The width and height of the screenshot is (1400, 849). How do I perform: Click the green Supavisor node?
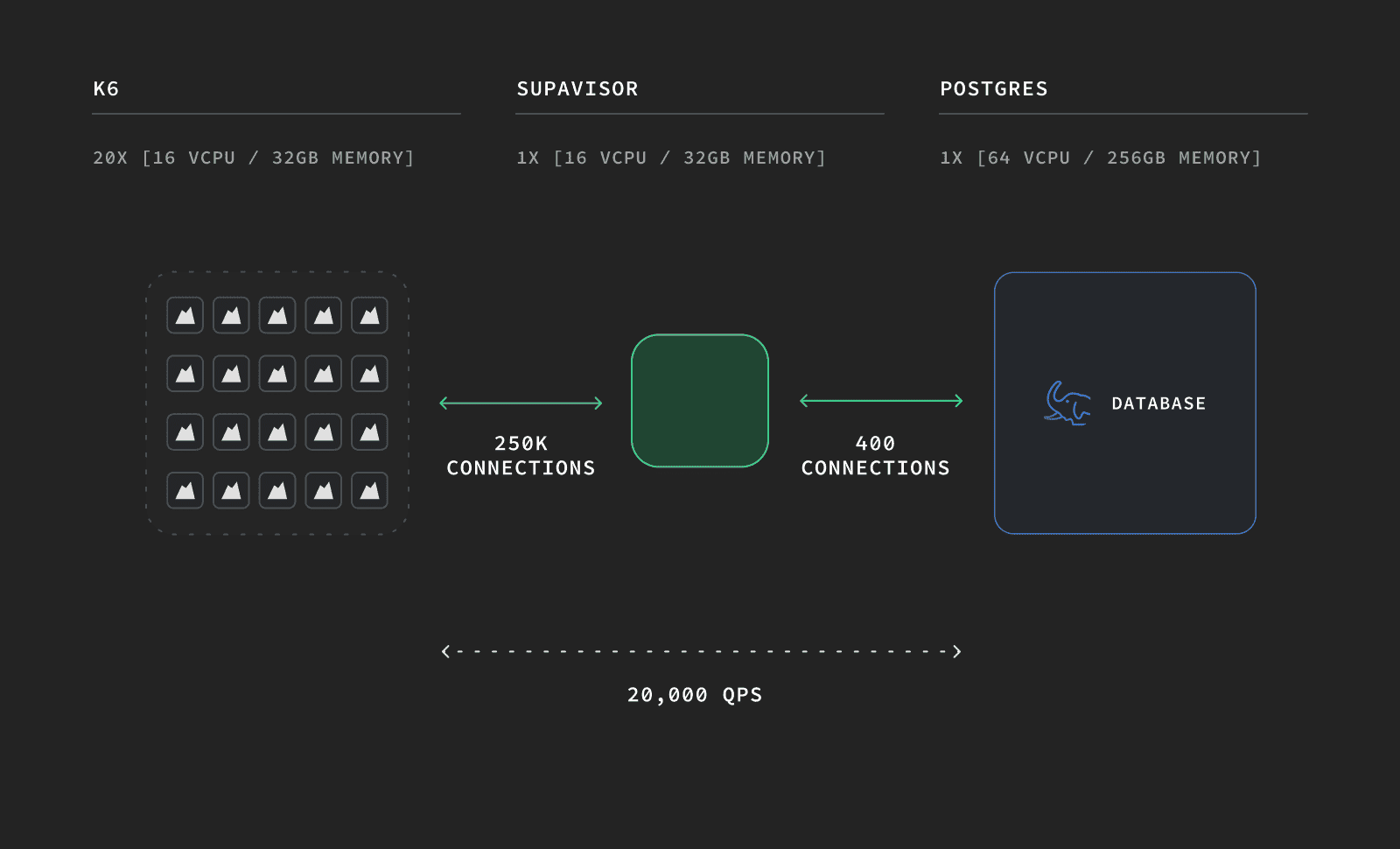pos(699,401)
